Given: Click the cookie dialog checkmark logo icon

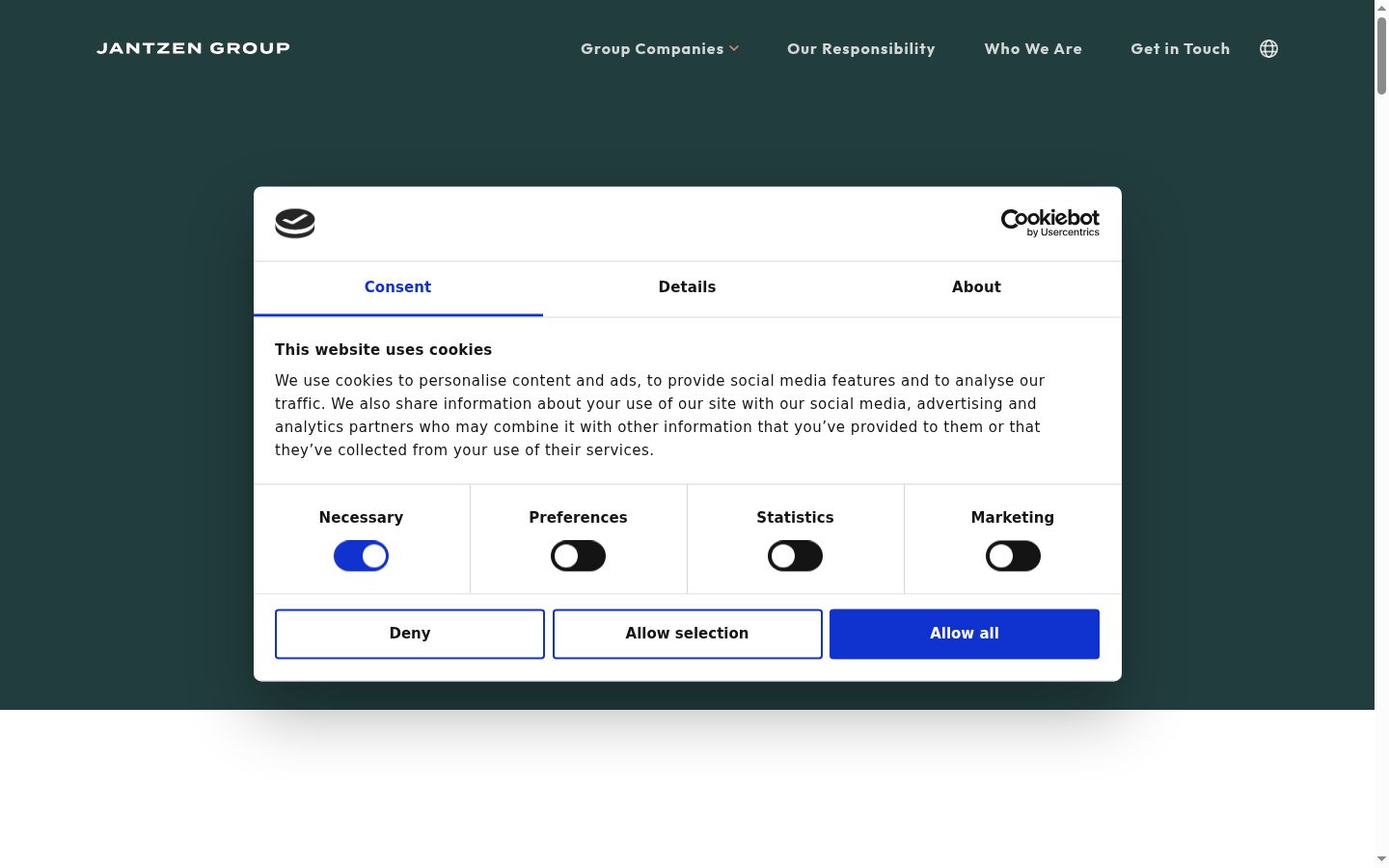Looking at the screenshot, I should coord(295,223).
